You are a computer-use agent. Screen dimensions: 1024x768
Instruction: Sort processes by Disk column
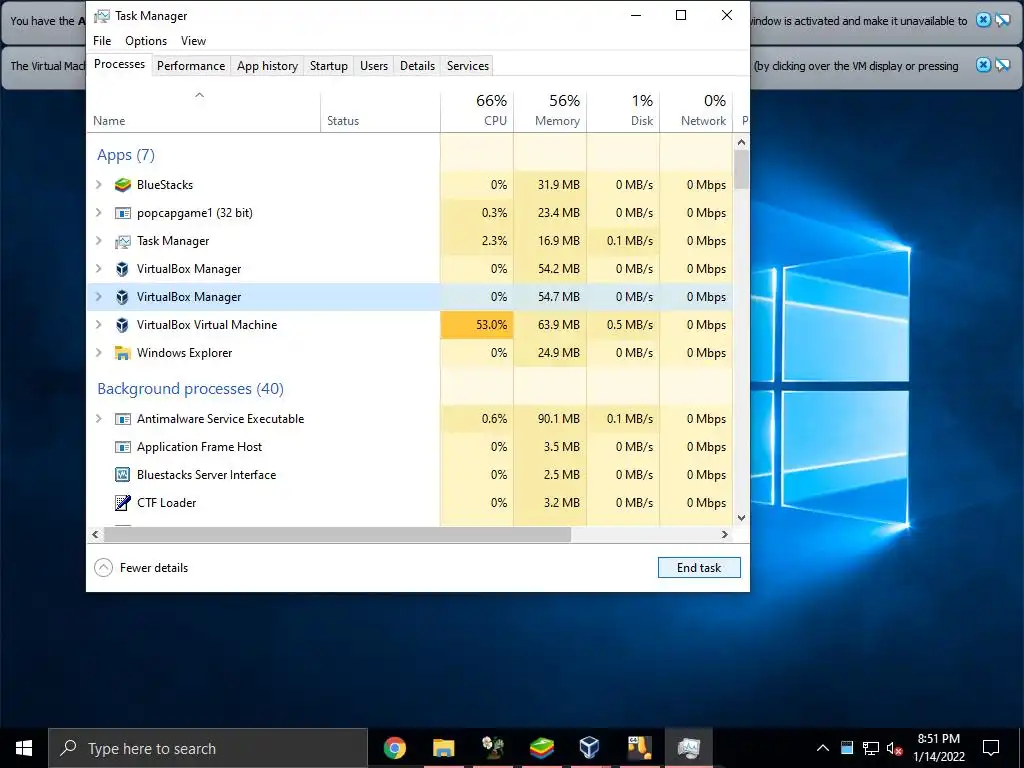[624, 110]
